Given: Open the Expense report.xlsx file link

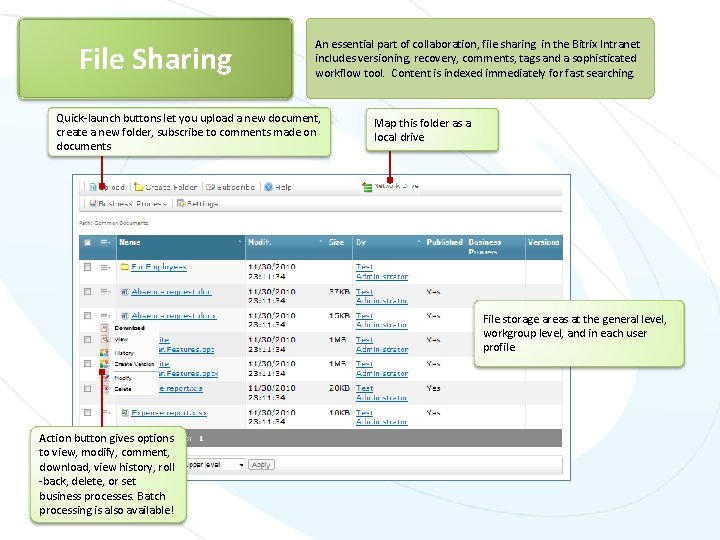Looking at the screenshot, I should (169, 413).
